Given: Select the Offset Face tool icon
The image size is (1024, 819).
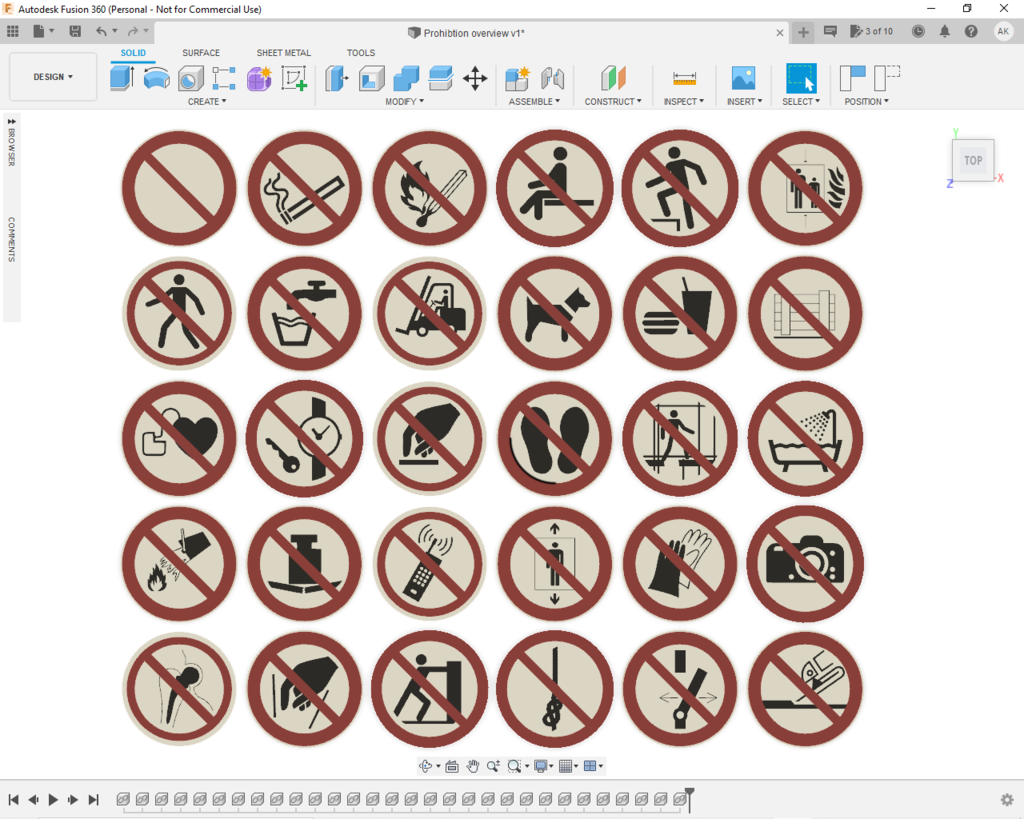Looking at the screenshot, I should click(441, 78).
